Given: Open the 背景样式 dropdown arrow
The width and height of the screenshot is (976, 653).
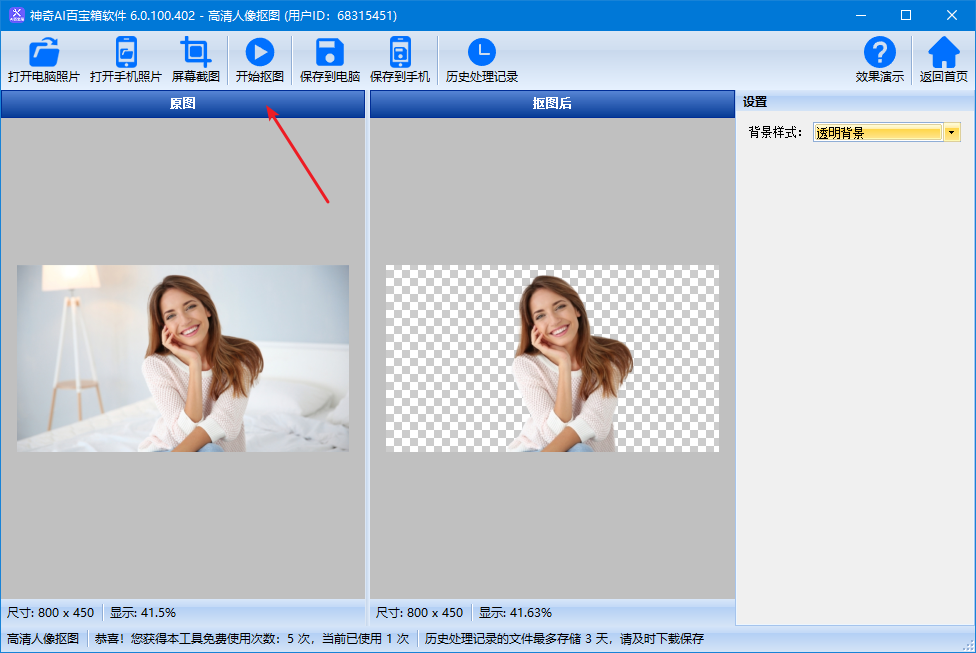Looking at the screenshot, I should pos(952,133).
